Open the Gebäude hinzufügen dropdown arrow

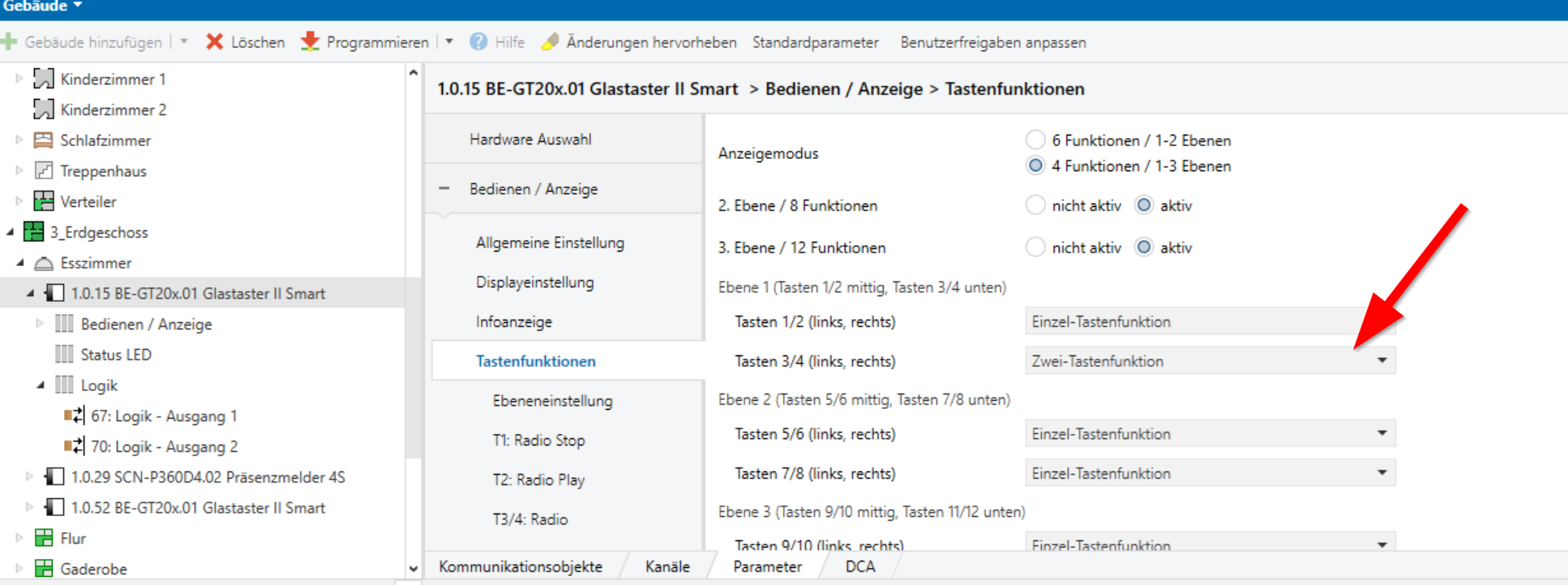184,41
